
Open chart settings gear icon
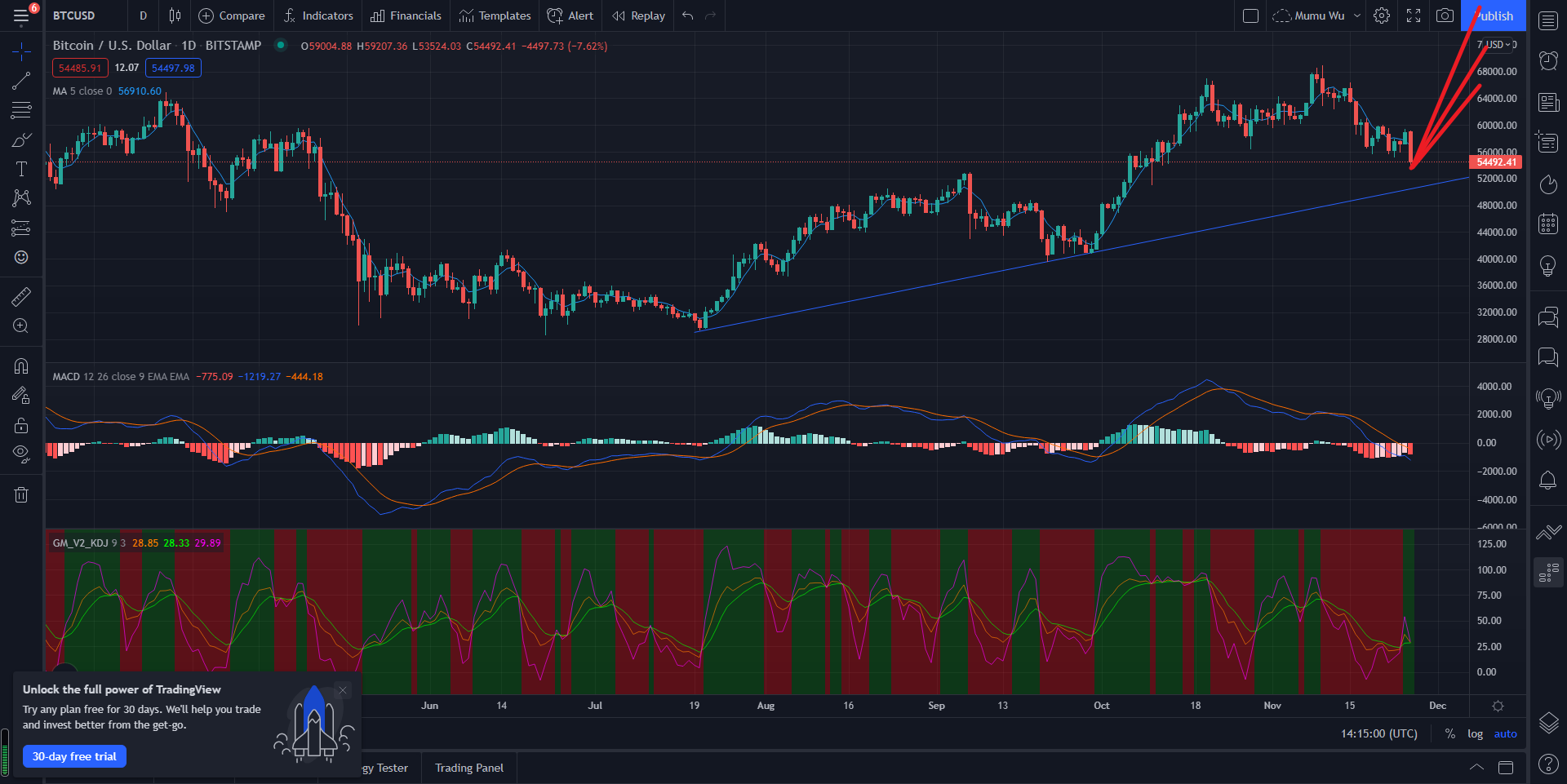1382,16
